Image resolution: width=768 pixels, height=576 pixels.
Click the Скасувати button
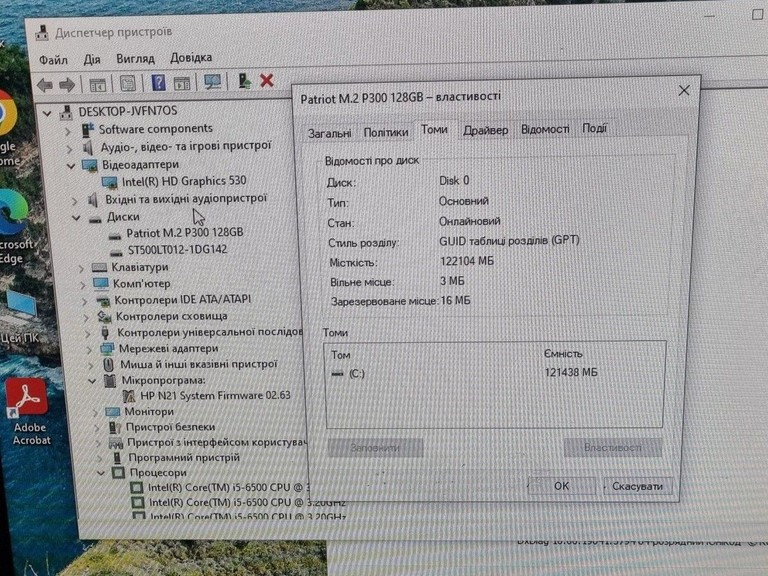coord(637,486)
